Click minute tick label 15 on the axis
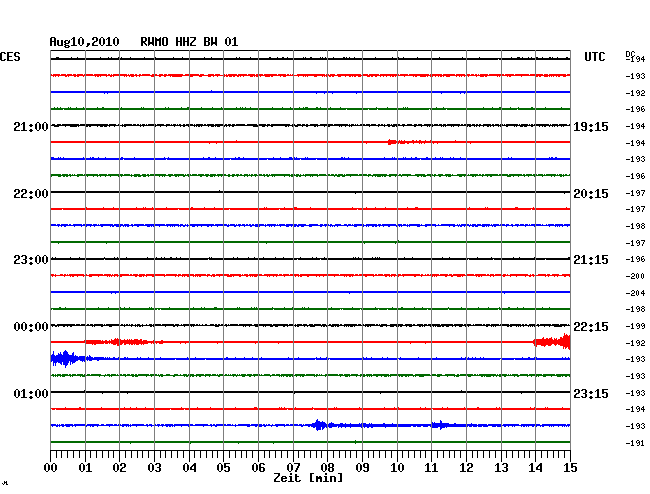Viewport: 650px width, 494px height. tap(570, 468)
